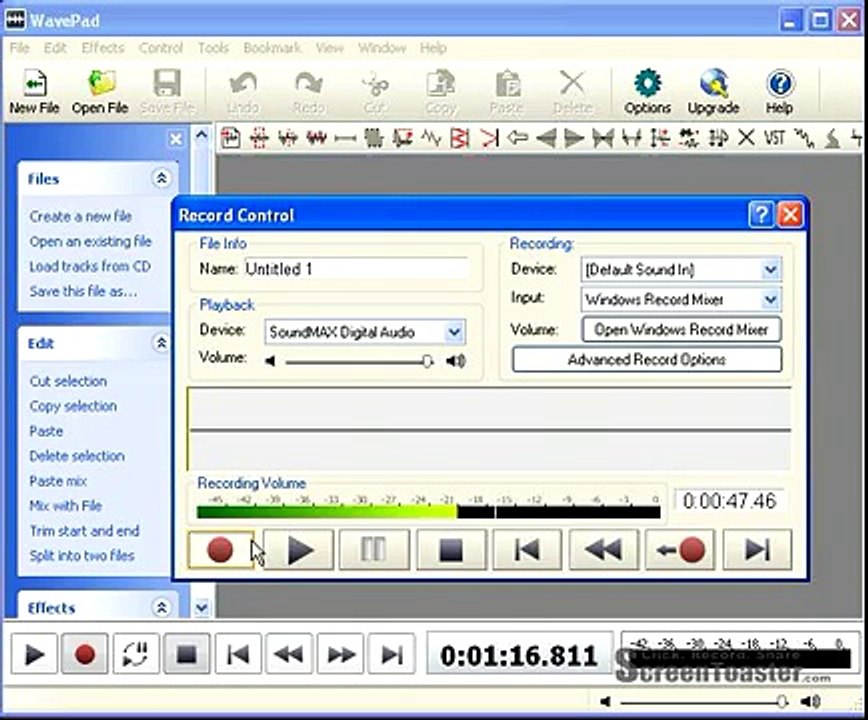868x720 pixels.
Task: Close the left sidebar panel with X
Action: tap(175, 139)
